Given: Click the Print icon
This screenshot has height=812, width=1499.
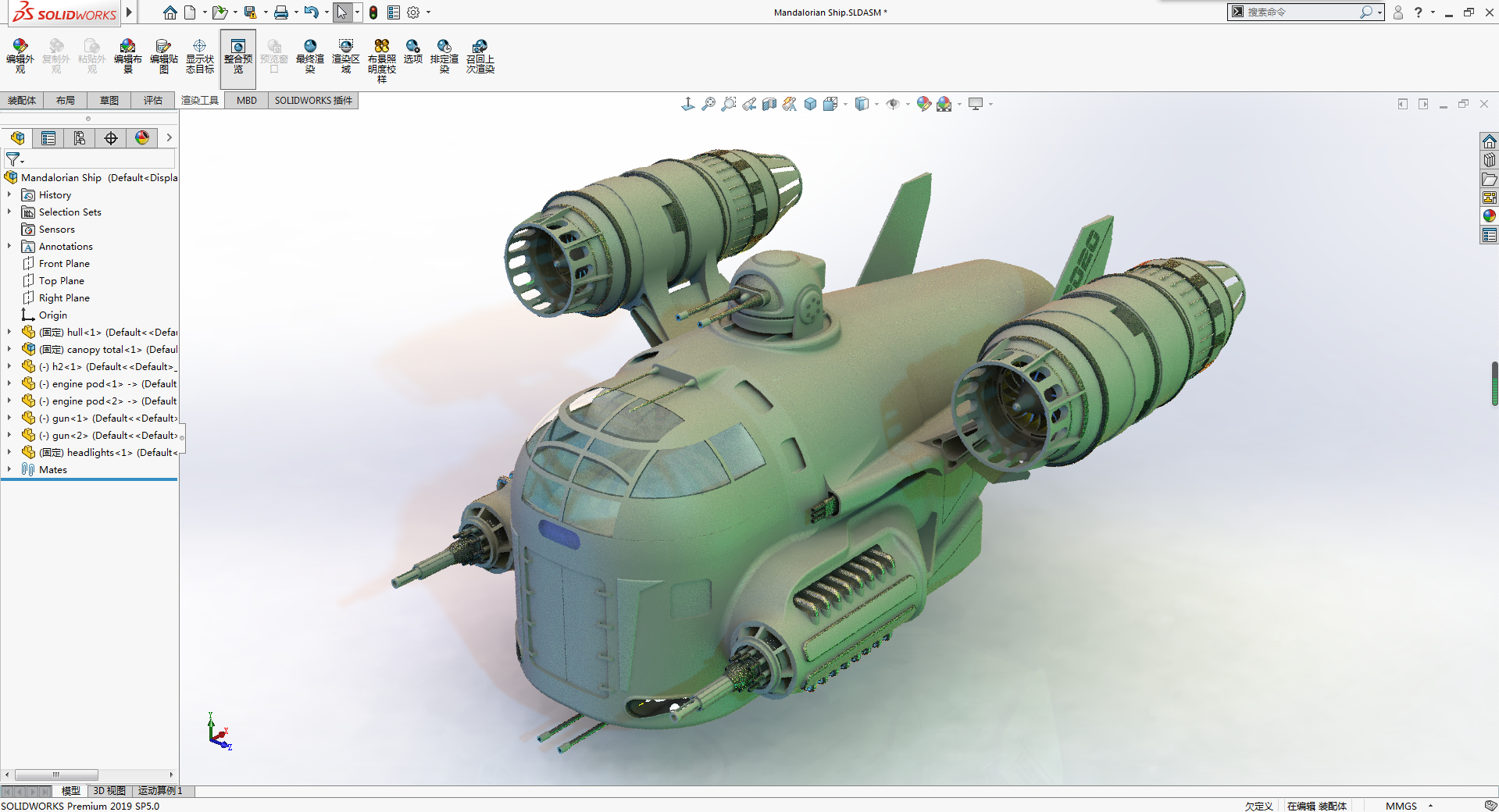Looking at the screenshot, I should tap(281, 12).
